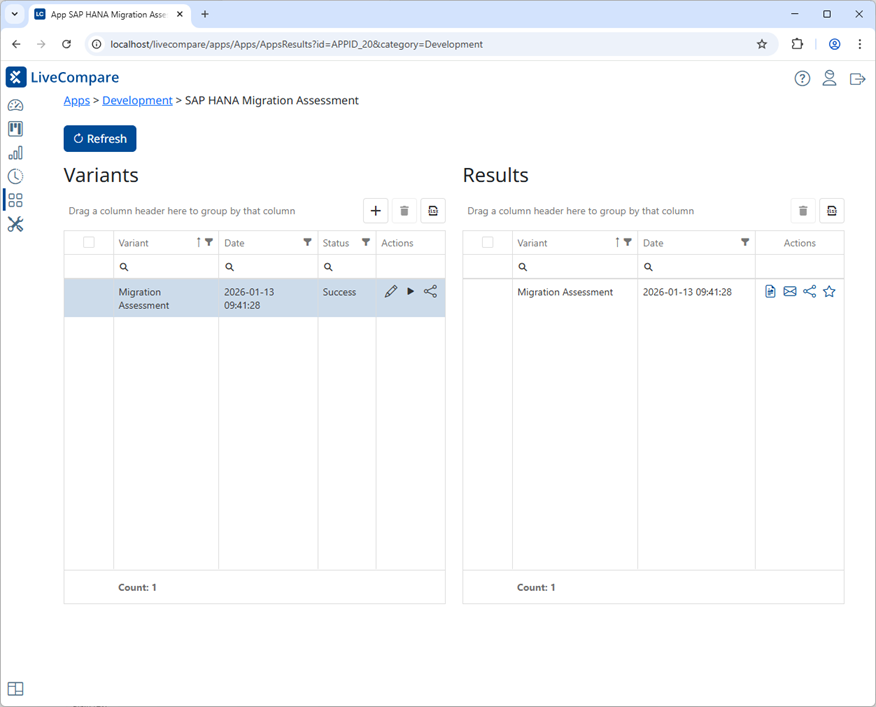Image resolution: width=876 pixels, height=707 pixels.
Task: Export Results grid to Excel
Action: coord(832,211)
